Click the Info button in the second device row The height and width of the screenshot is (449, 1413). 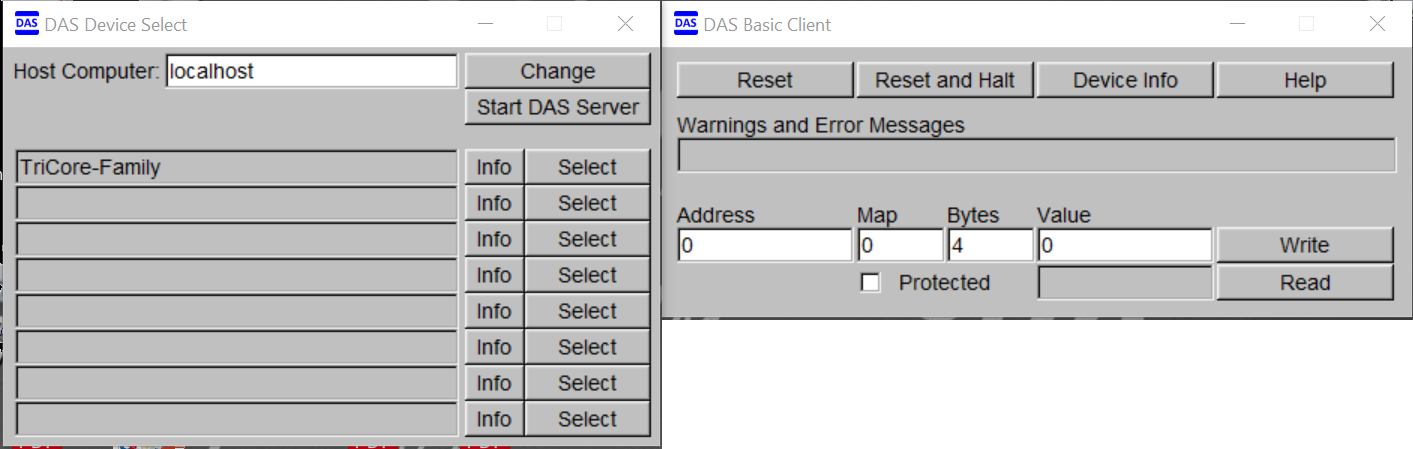coord(494,203)
